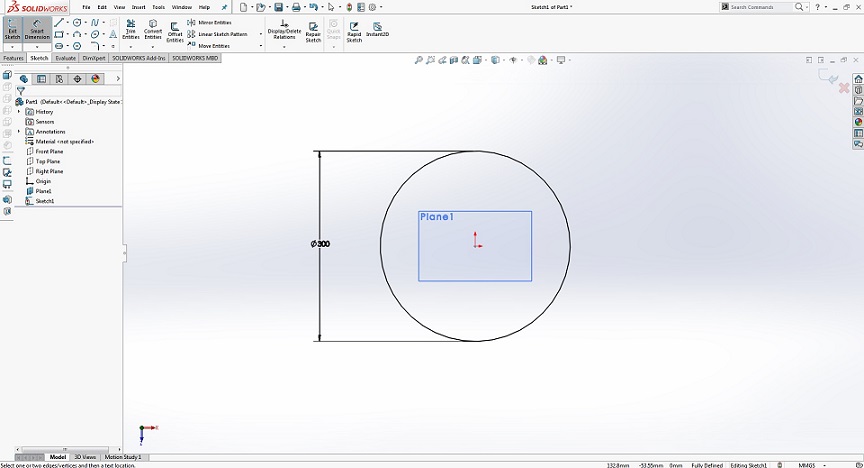The width and height of the screenshot is (864, 468).
Task: Click the Model tab at bottom
Action: point(57,457)
